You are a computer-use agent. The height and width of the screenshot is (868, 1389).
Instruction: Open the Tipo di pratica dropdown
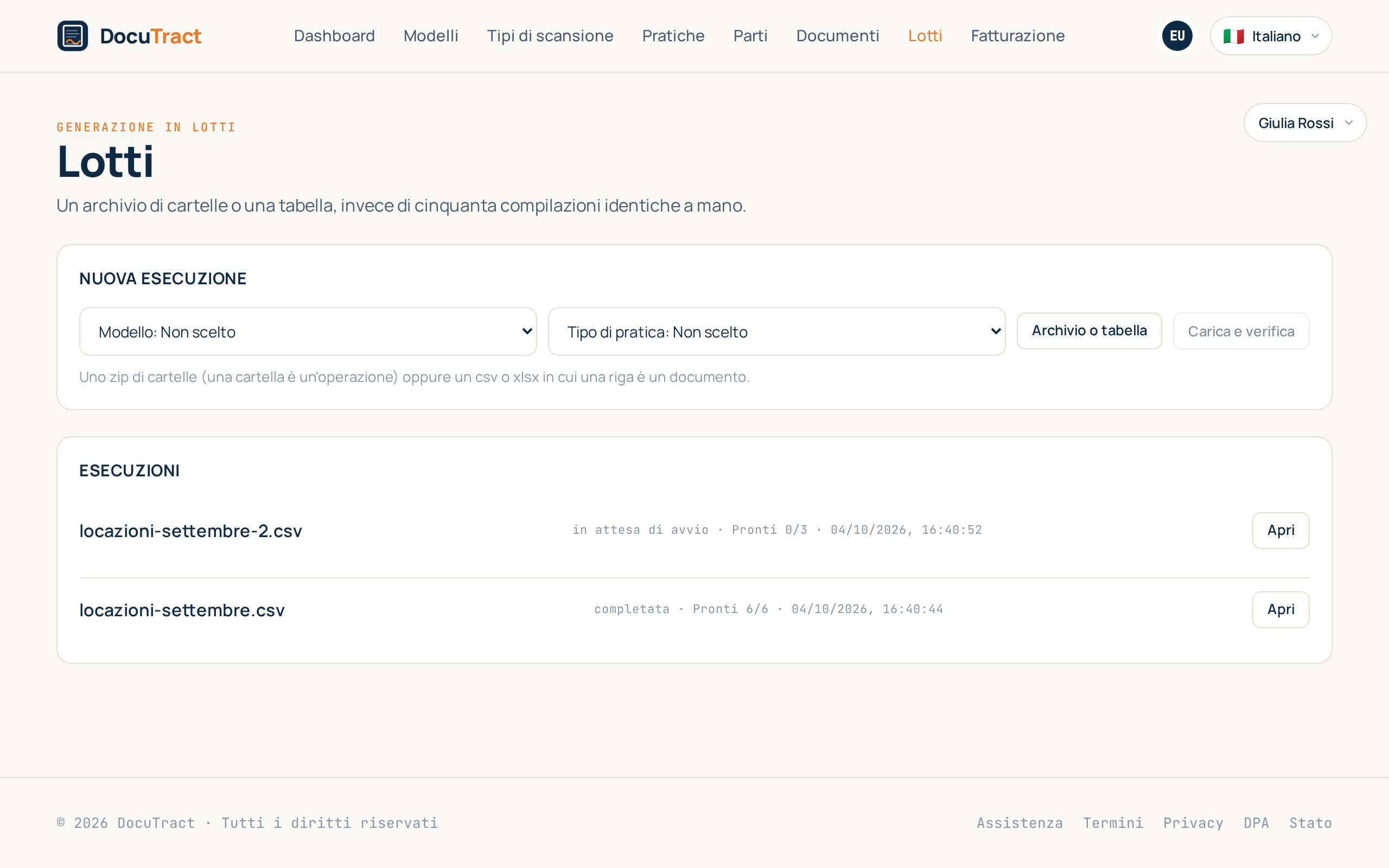point(776,331)
